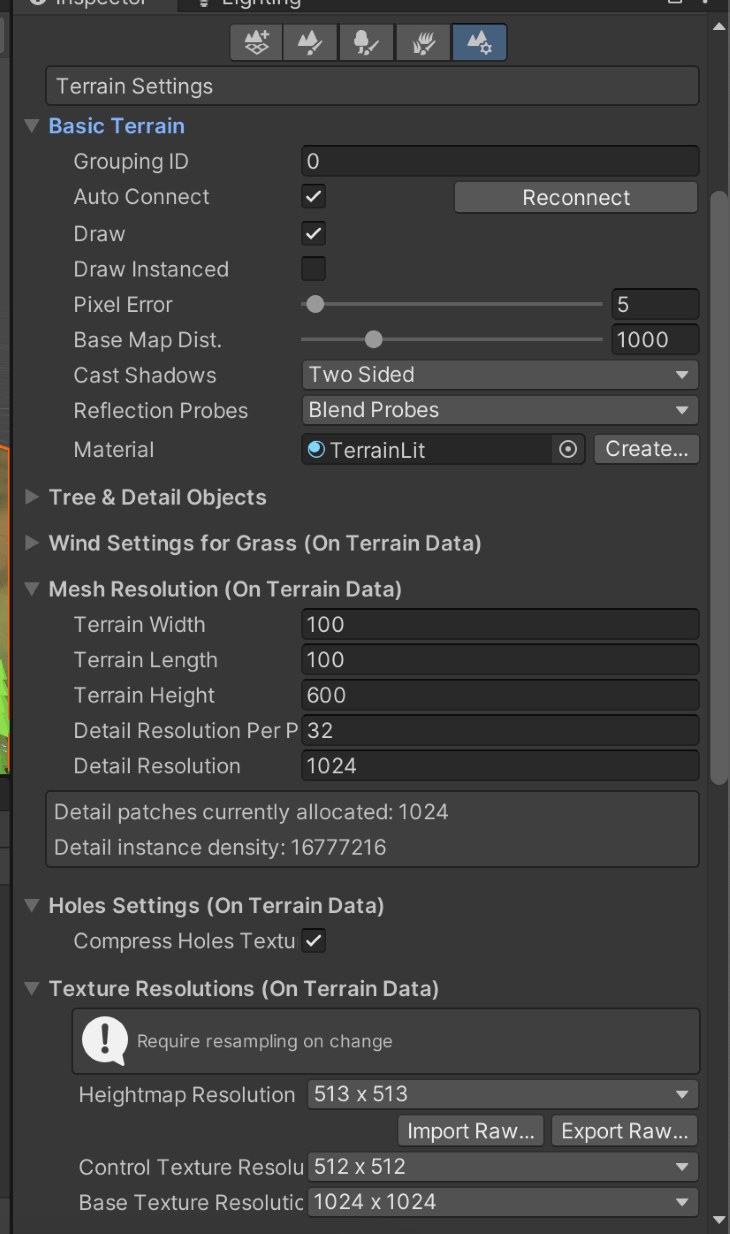
Task: Open the Terrain Settings tool
Action: point(479,43)
